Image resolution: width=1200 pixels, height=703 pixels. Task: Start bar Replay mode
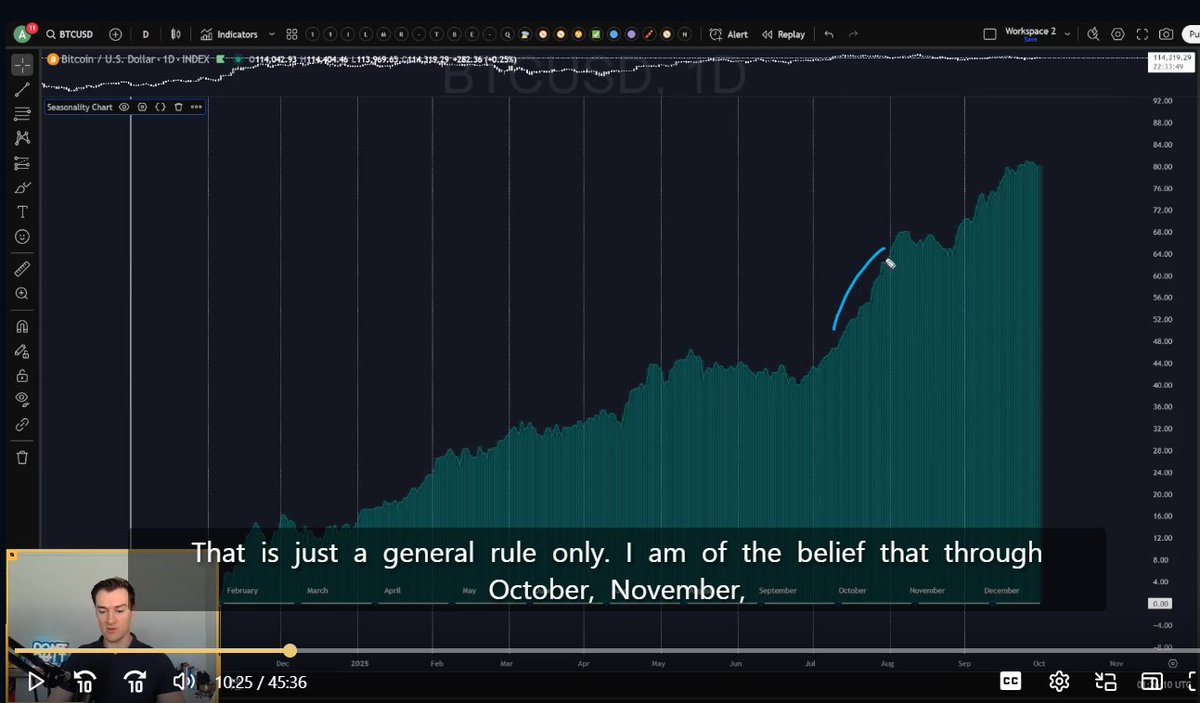click(783, 34)
